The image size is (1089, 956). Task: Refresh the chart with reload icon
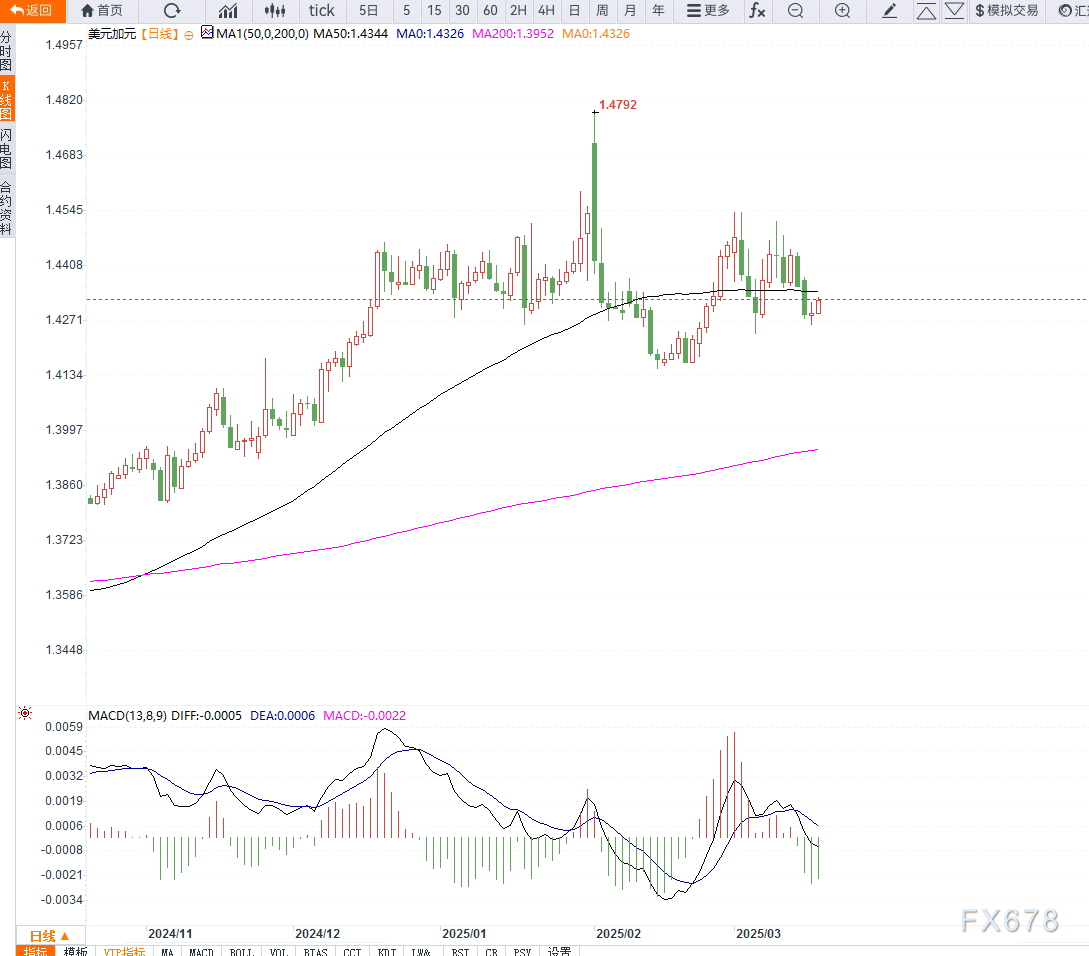[x=172, y=10]
